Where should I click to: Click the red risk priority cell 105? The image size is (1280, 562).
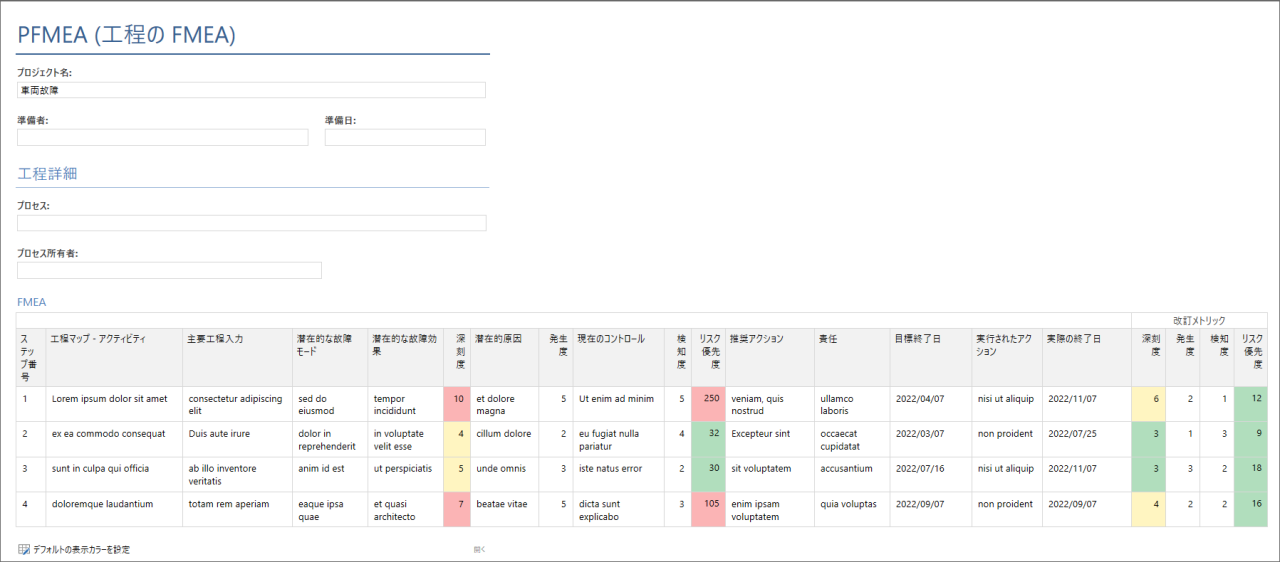(x=708, y=509)
